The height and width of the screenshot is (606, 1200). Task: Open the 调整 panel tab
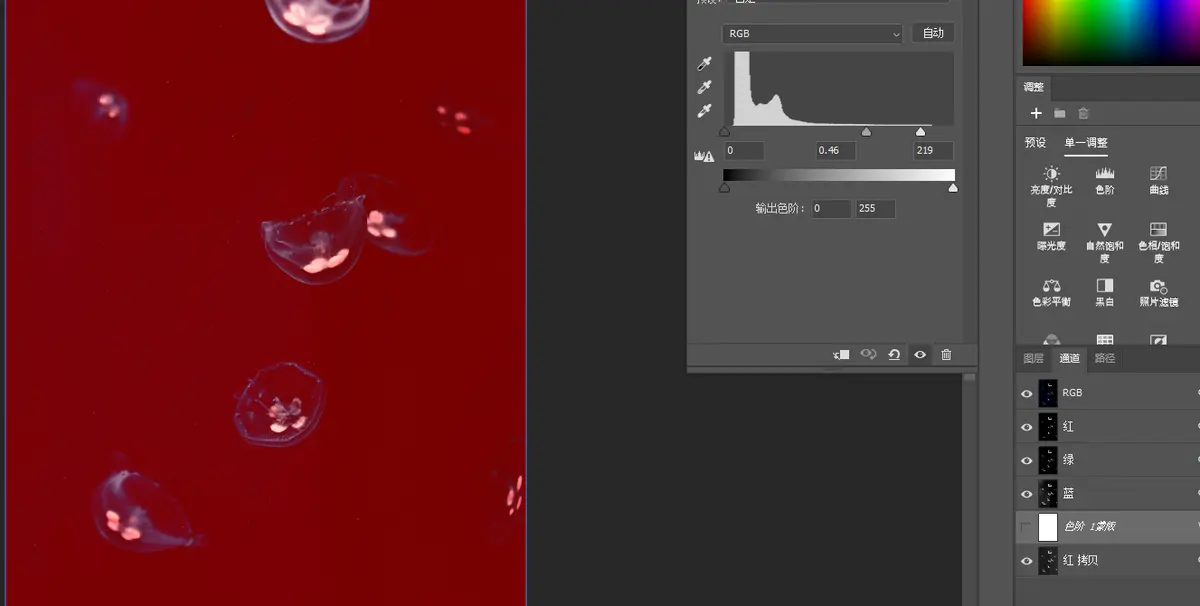[x=1033, y=88]
